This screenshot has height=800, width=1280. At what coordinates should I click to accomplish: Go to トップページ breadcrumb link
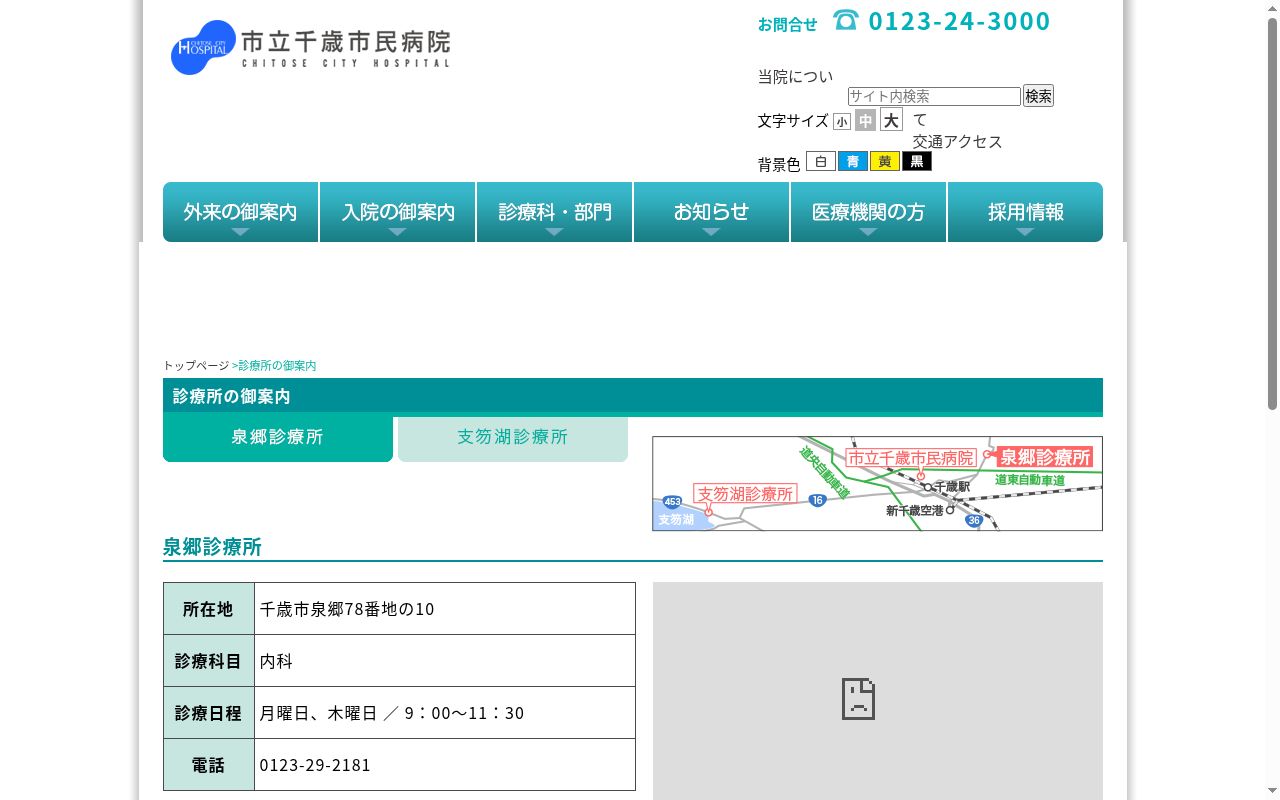[x=196, y=366]
